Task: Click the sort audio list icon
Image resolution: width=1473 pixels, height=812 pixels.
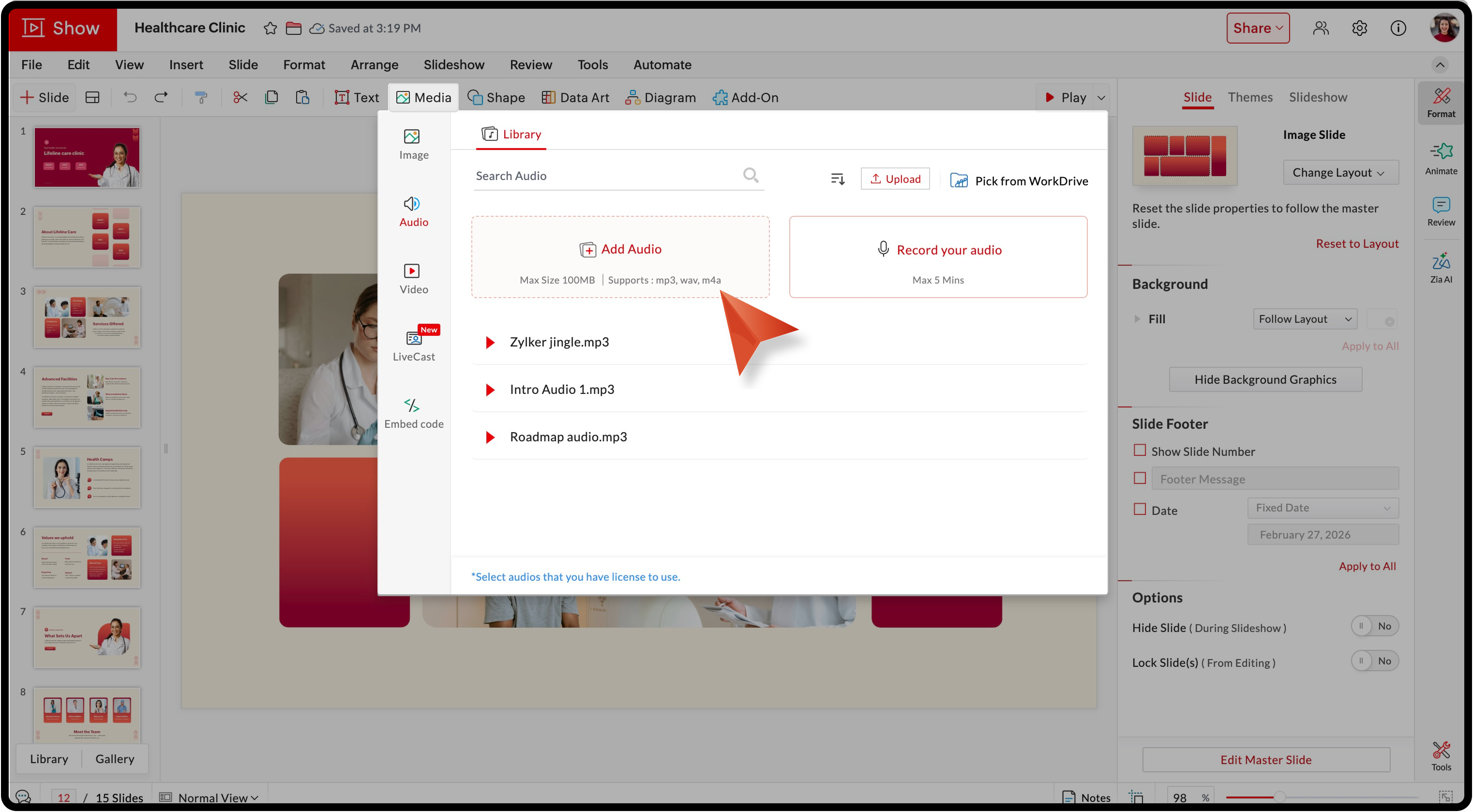Action: point(837,180)
